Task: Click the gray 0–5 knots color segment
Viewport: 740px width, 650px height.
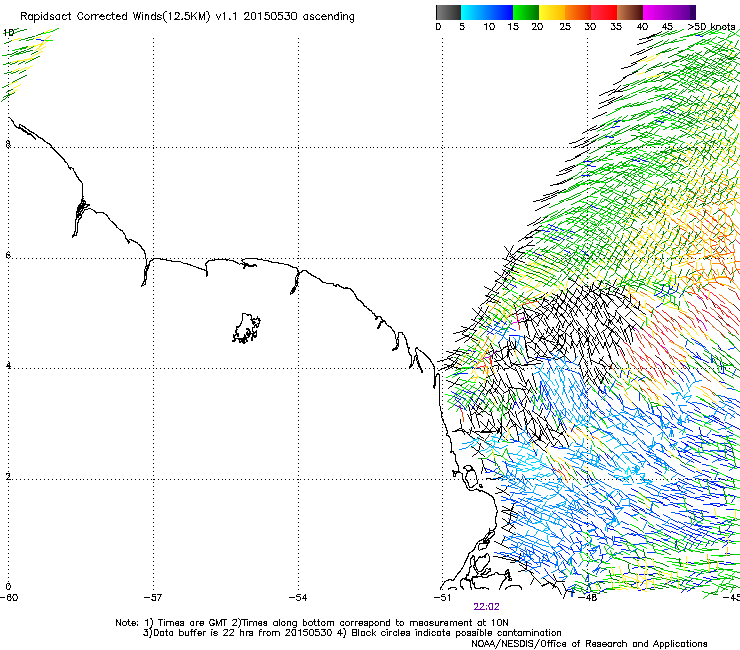Action: tap(448, 12)
